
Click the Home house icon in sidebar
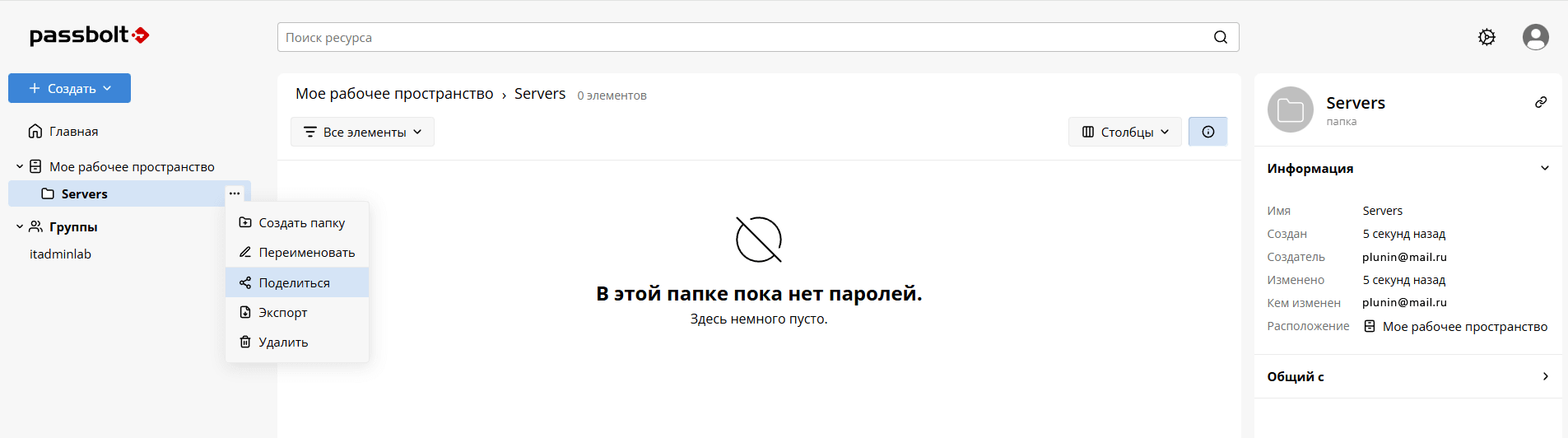click(x=35, y=131)
